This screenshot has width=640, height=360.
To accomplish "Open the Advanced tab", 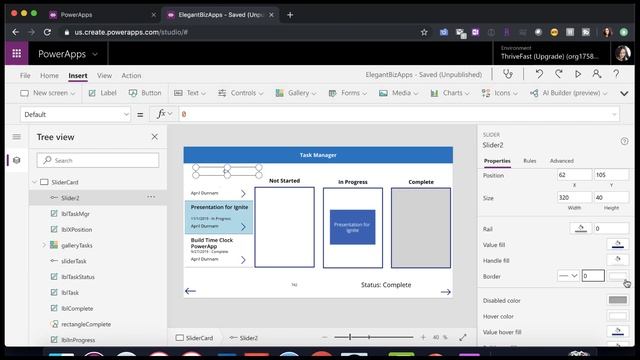I will pyautogui.click(x=561, y=161).
